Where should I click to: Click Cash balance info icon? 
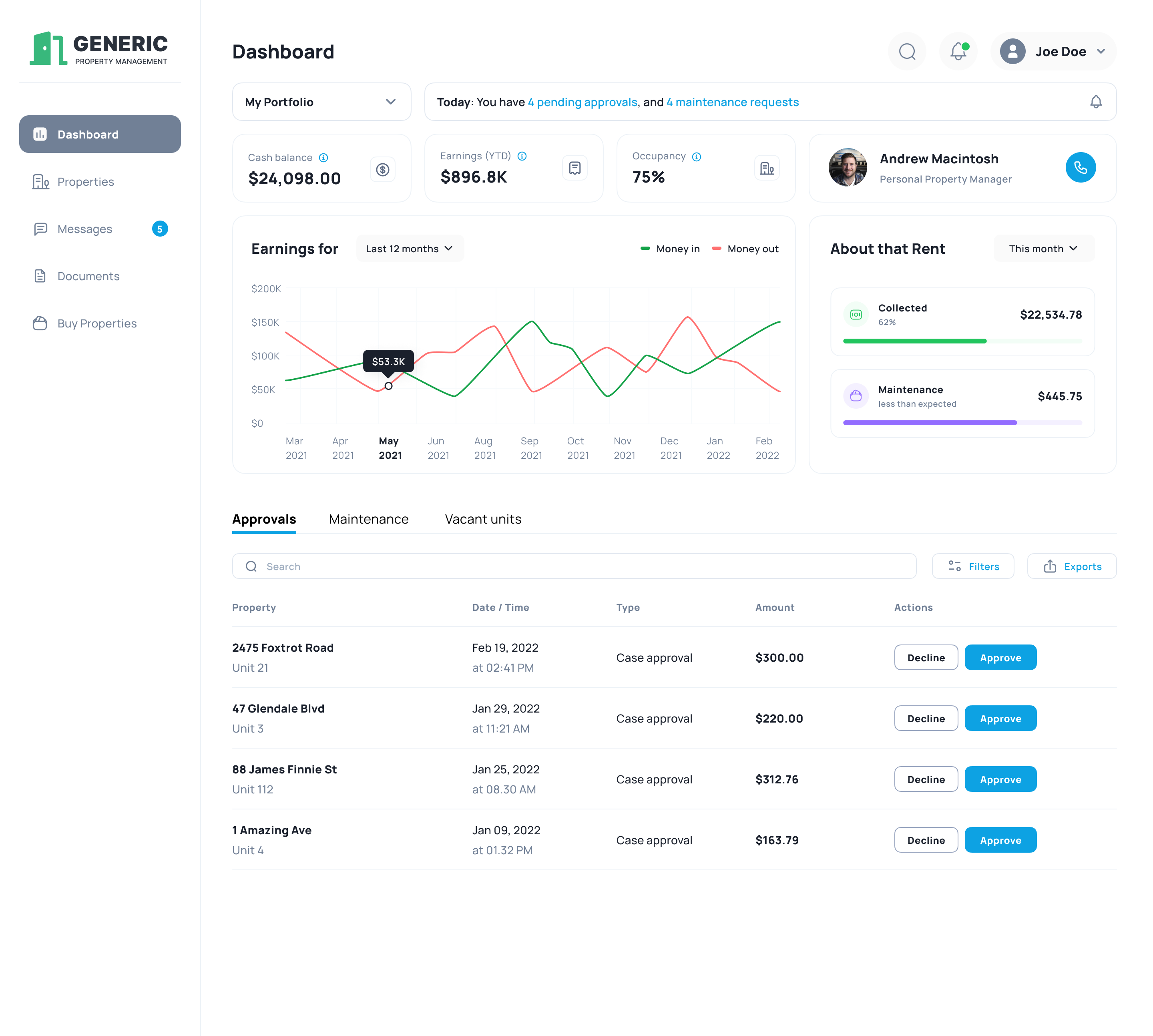coord(323,158)
